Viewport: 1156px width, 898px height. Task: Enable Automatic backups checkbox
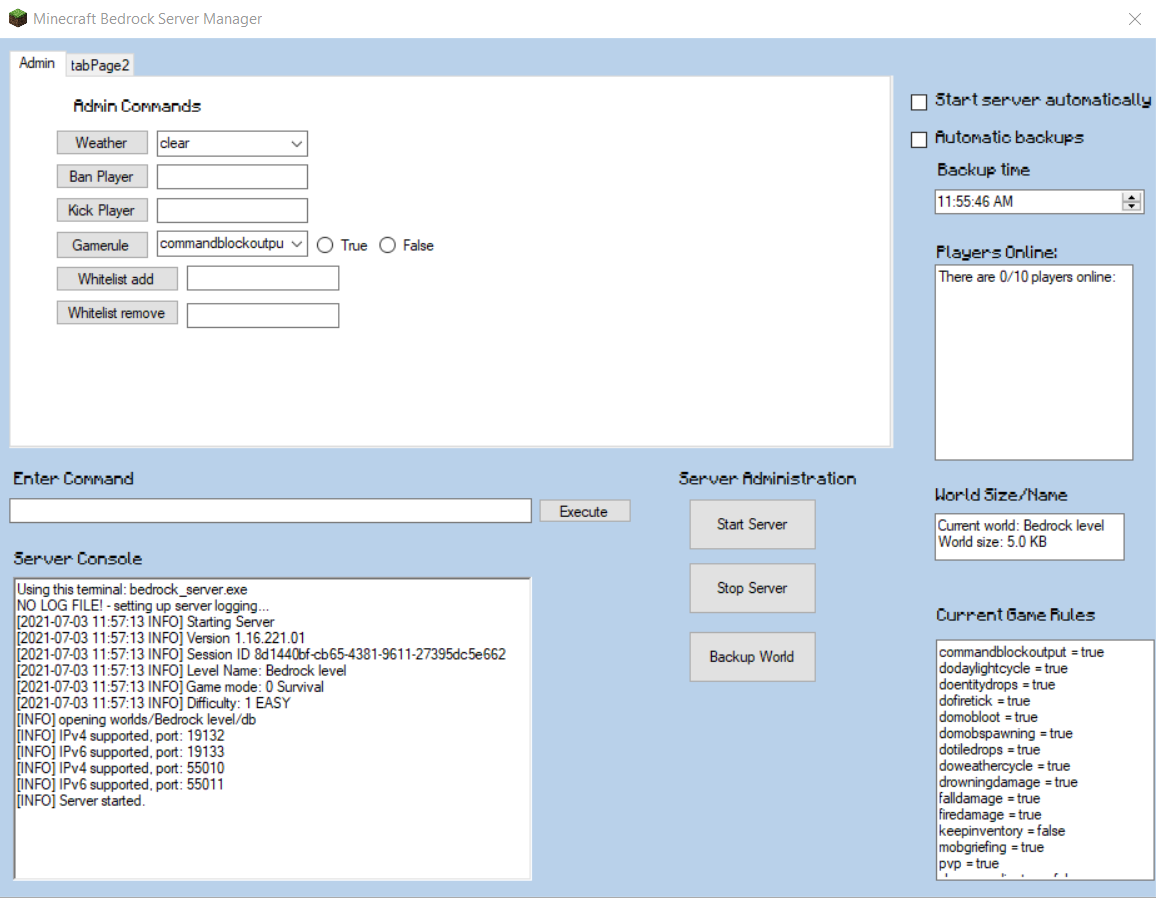pos(919,139)
